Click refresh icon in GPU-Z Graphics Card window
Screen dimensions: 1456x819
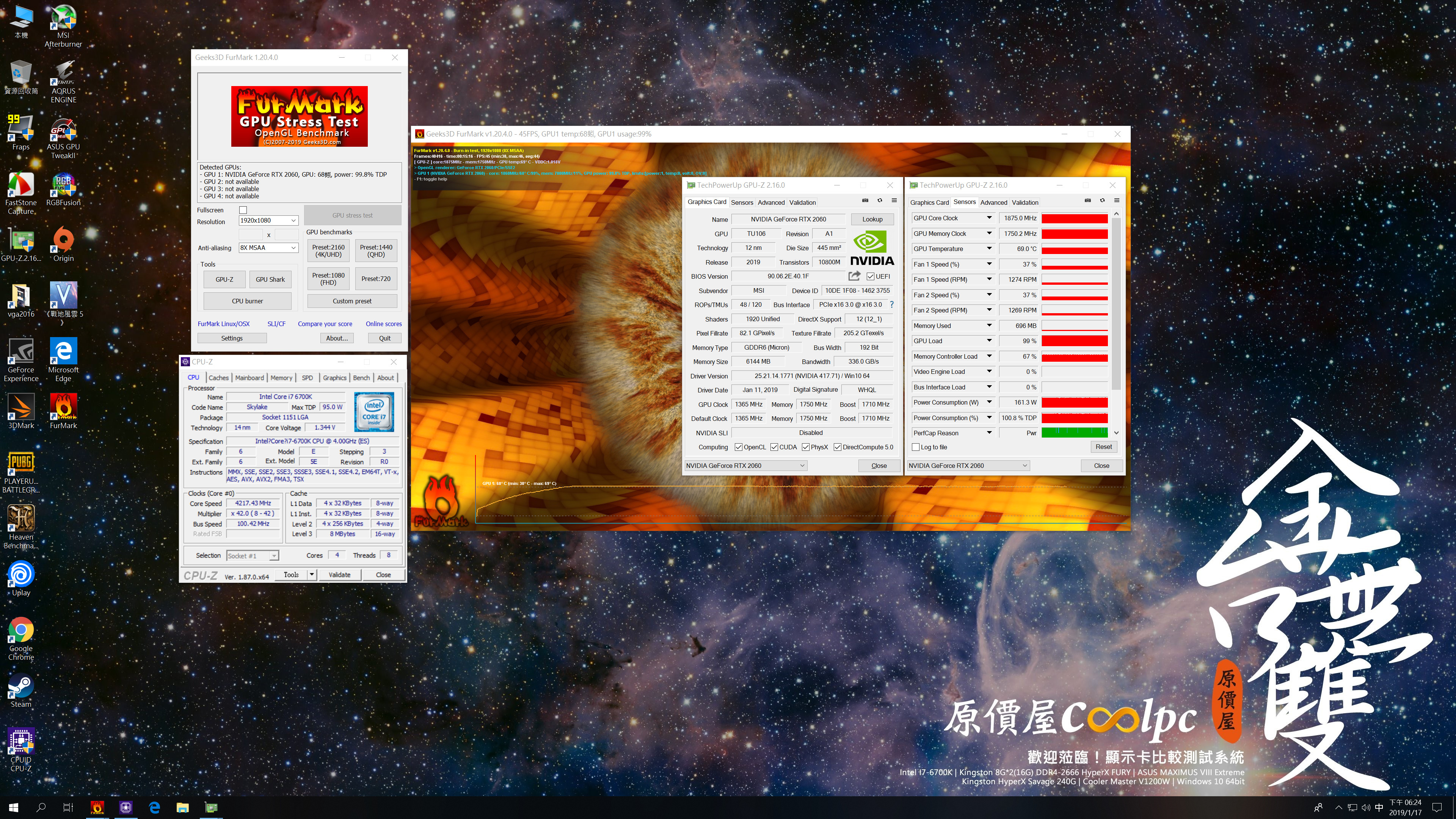[880, 201]
